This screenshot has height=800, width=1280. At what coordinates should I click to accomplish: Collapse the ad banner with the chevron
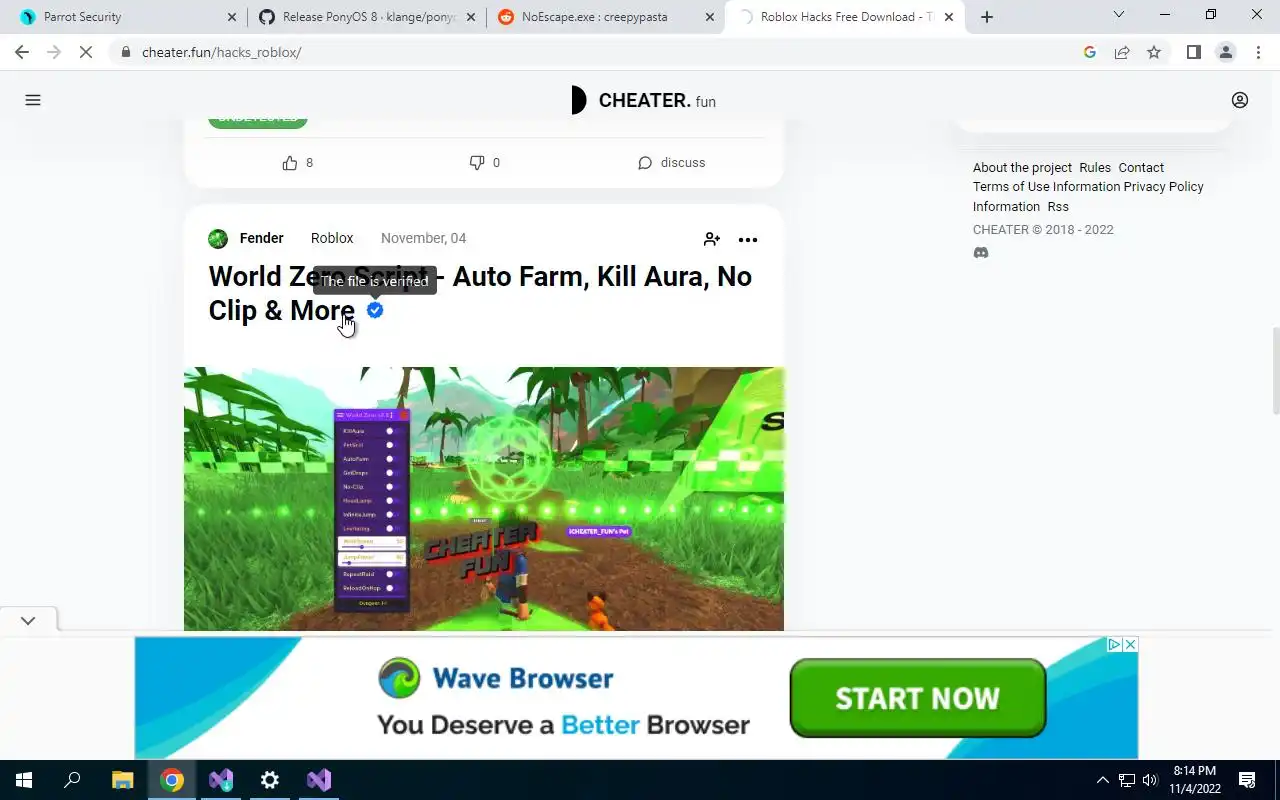[x=28, y=621]
